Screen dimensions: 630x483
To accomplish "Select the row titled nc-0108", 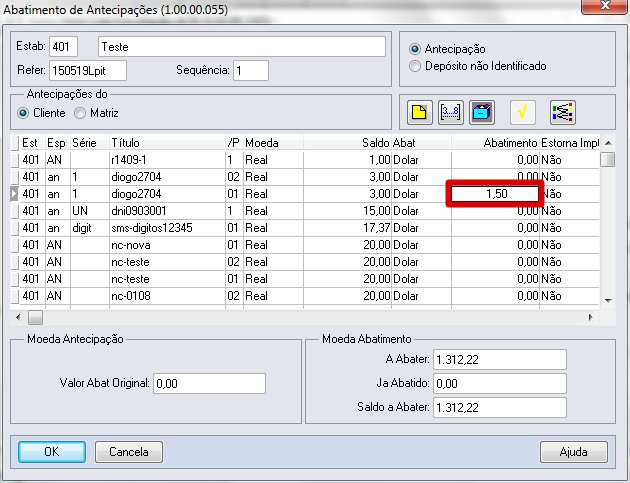I will pyautogui.click(x=305, y=296).
